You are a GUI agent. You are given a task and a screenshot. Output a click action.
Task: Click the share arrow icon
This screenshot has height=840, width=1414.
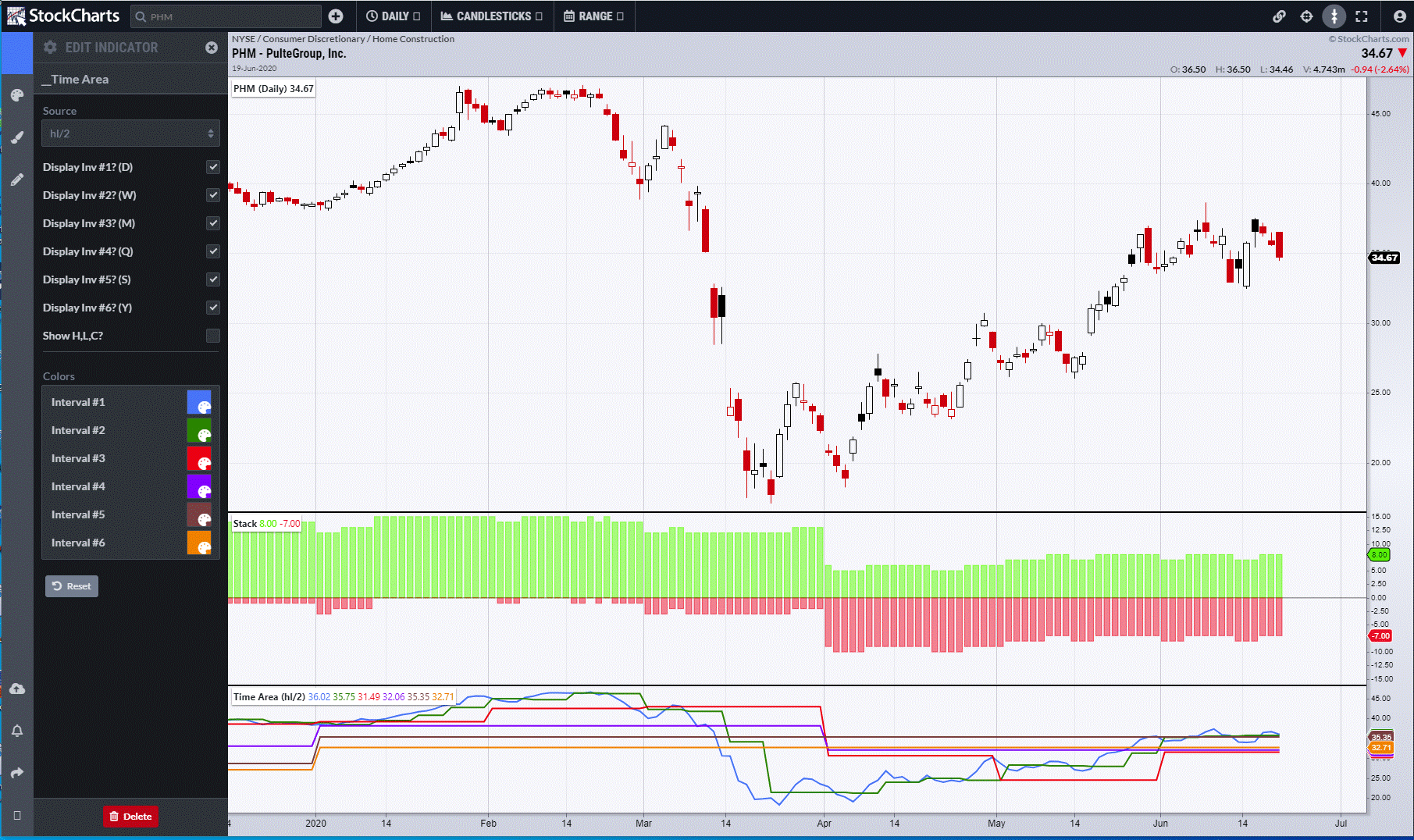[17, 773]
